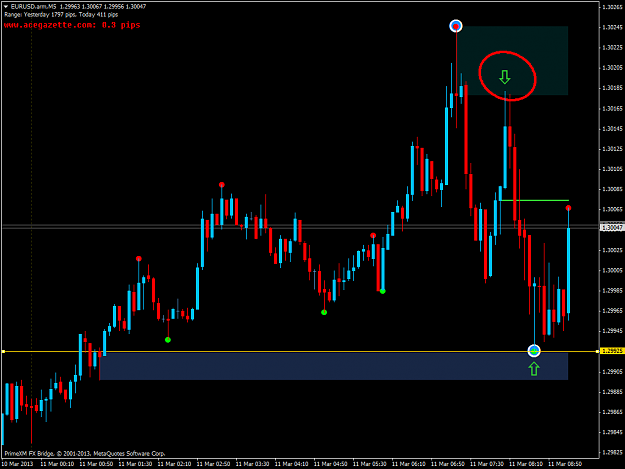Image resolution: width=625 pixels, height=469 pixels.
Task: Click the green up arrow in the blue zone
Action: (534, 369)
